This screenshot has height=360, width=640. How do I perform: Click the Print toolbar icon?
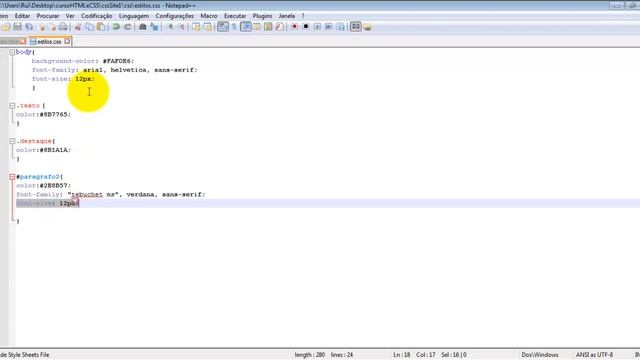pyautogui.click(x=63, y=27)
